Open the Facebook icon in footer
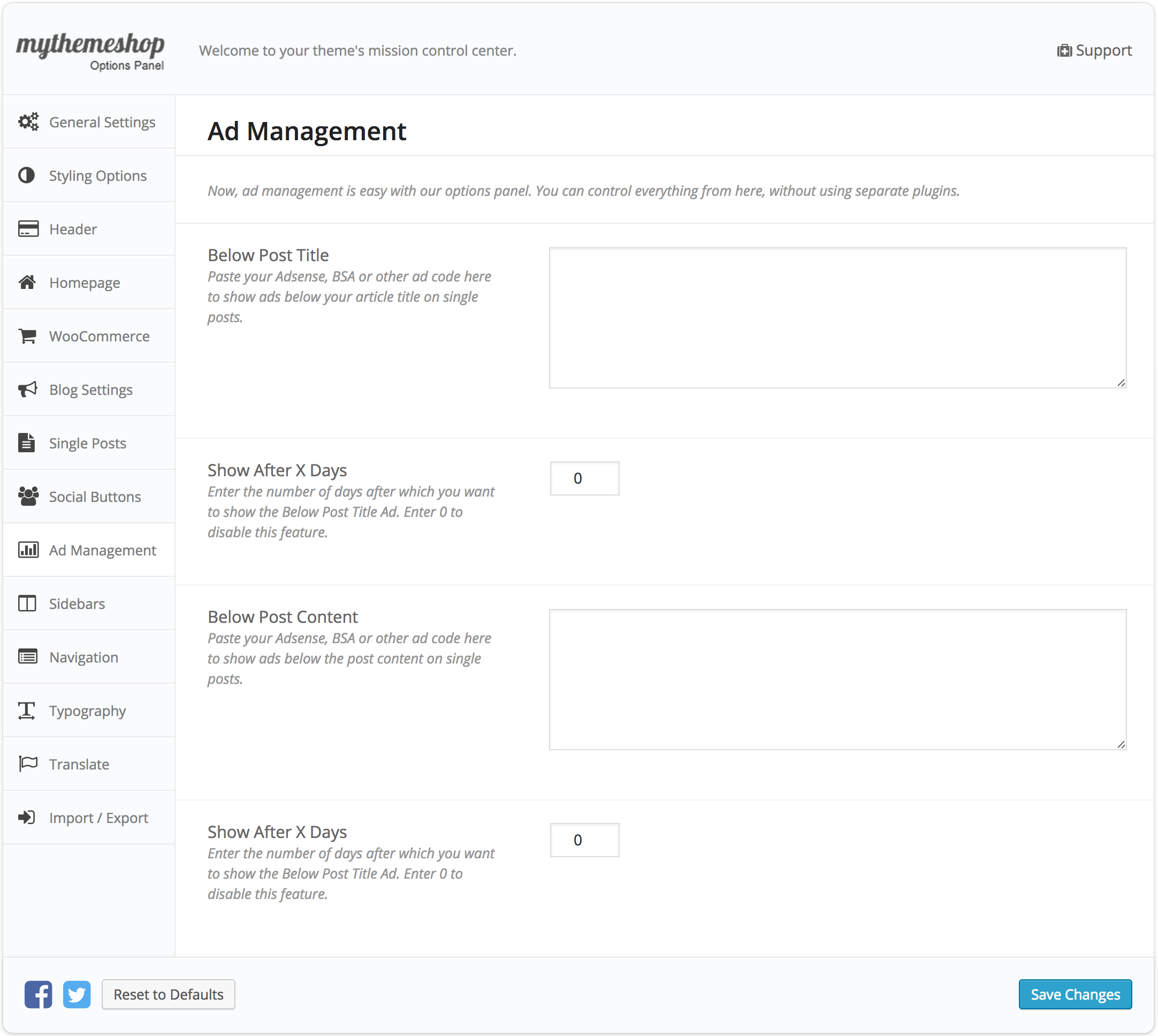The width and height of the screenshot is (1158, 1036). click(38, 994)
